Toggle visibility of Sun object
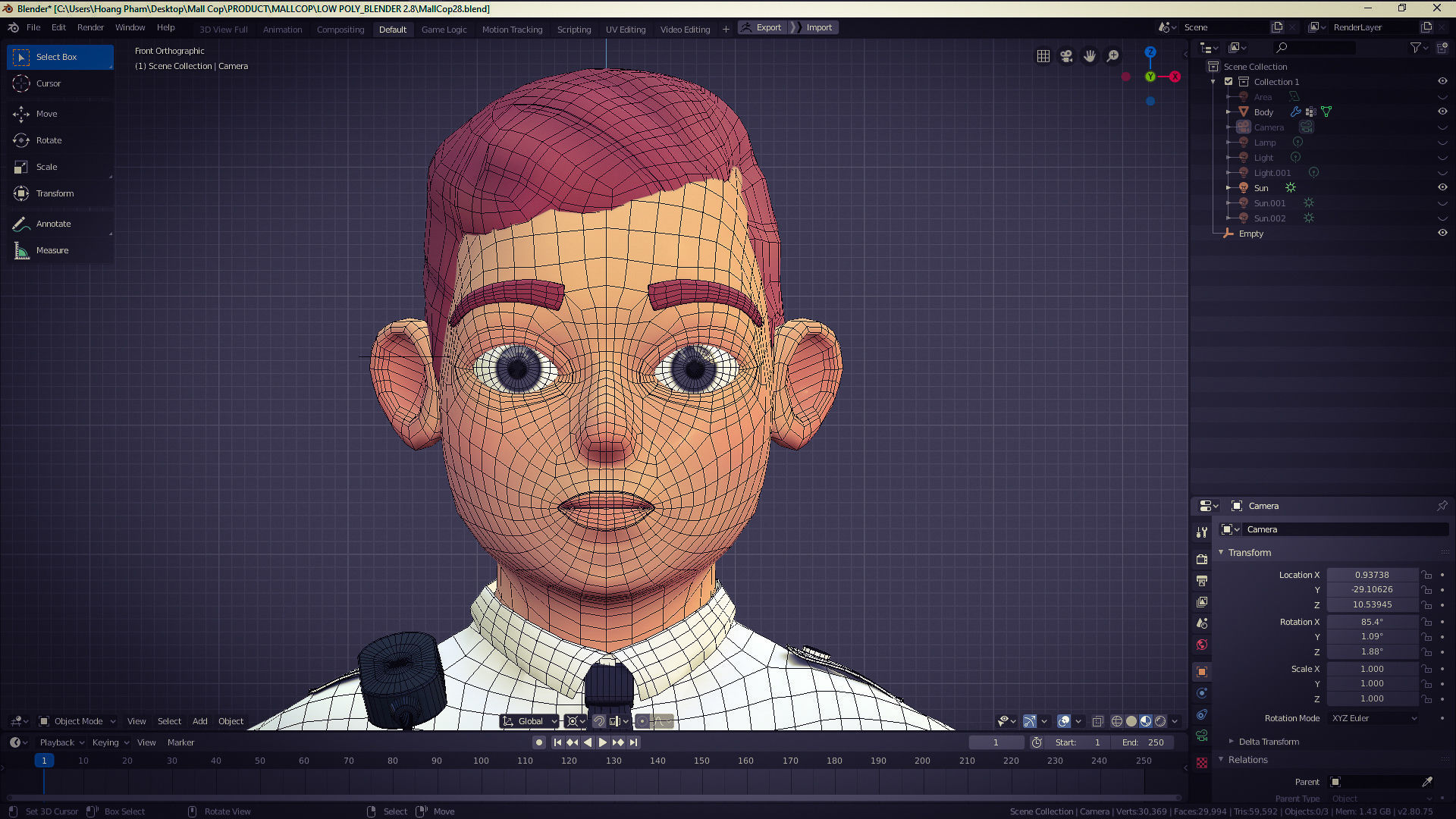1456x819 pixels. click(1442, 187)
